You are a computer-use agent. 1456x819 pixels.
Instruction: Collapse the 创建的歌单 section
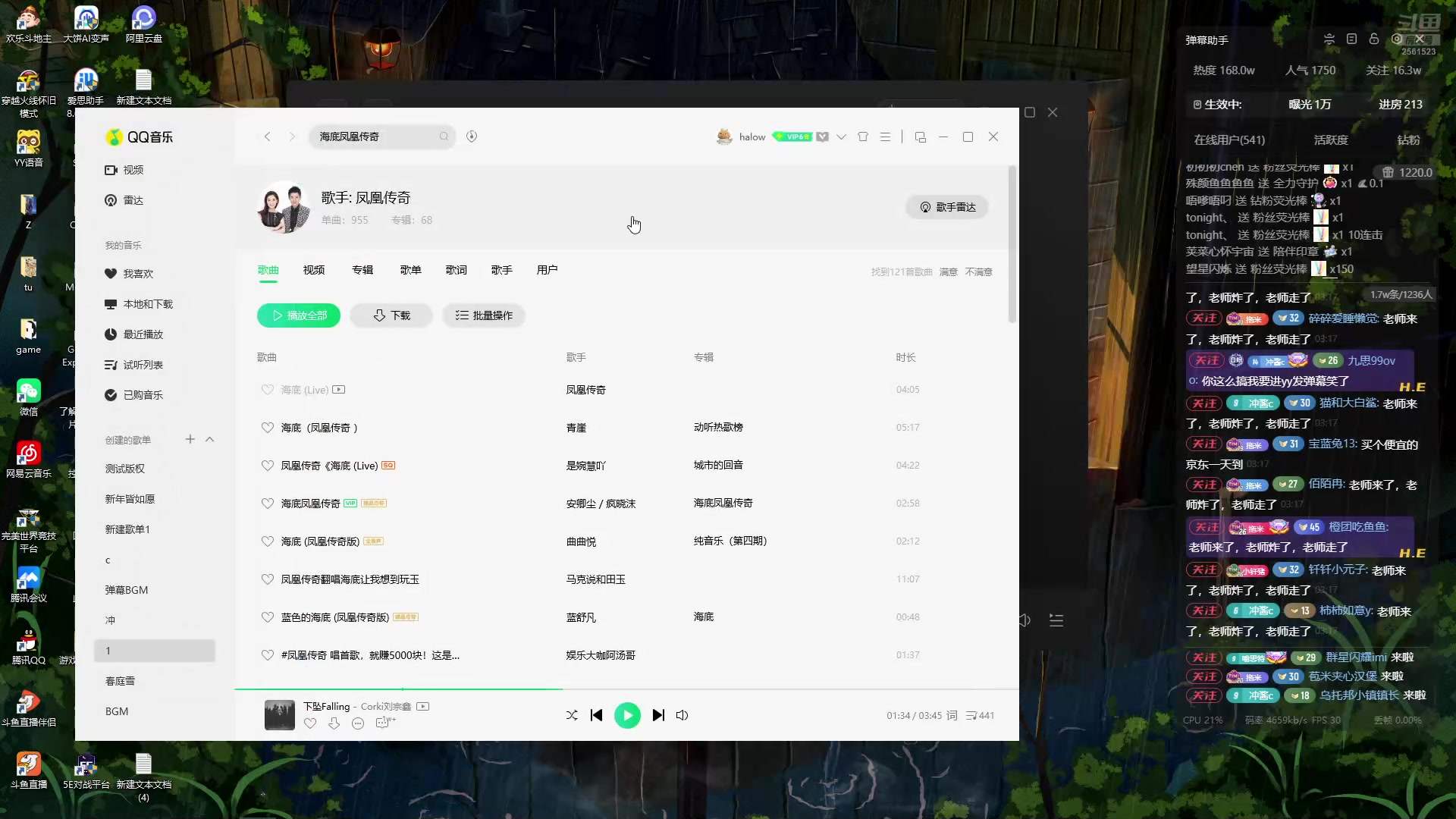click(x=210, y=439)
